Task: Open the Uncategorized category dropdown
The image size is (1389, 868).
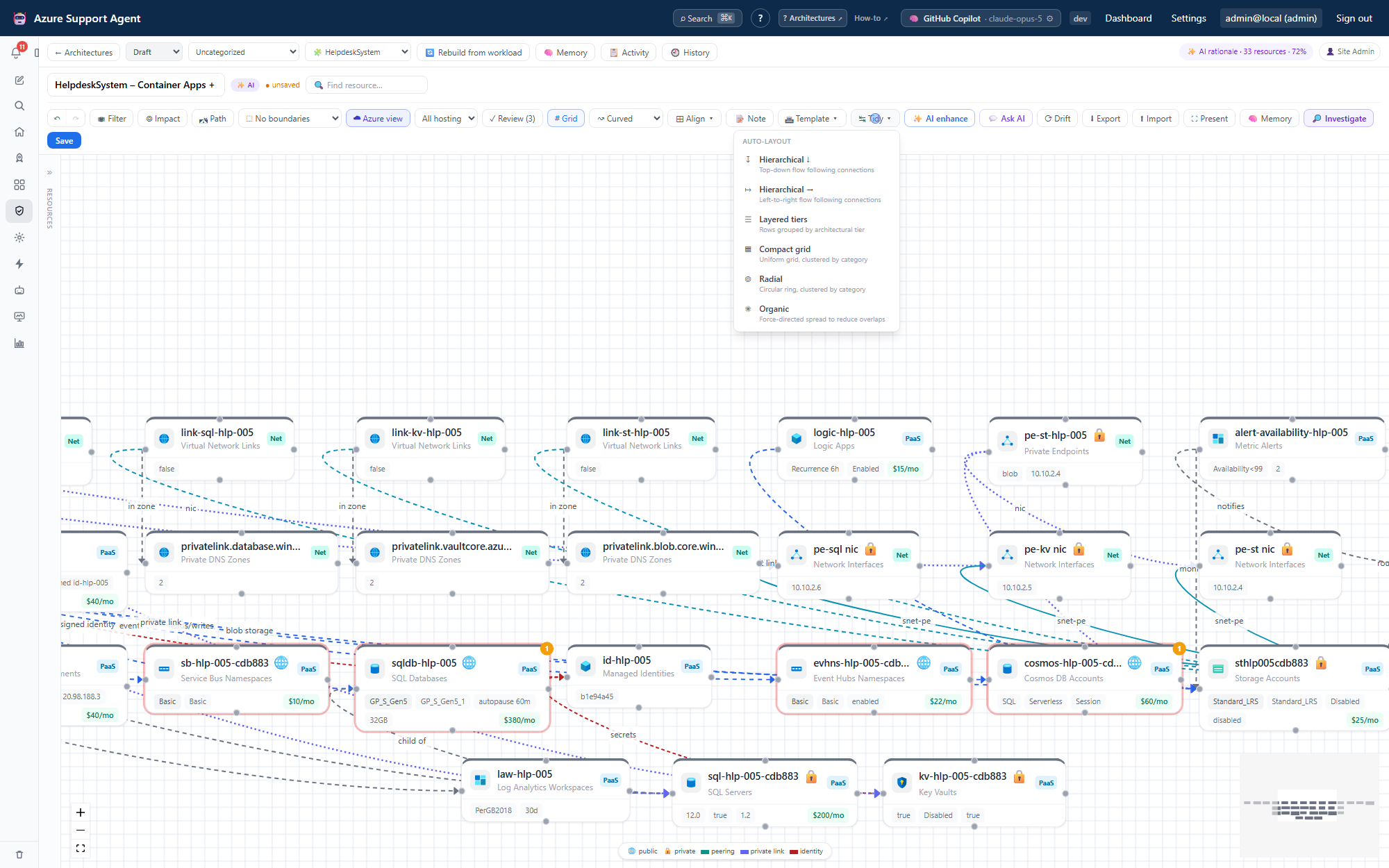Action: [244, 52]
